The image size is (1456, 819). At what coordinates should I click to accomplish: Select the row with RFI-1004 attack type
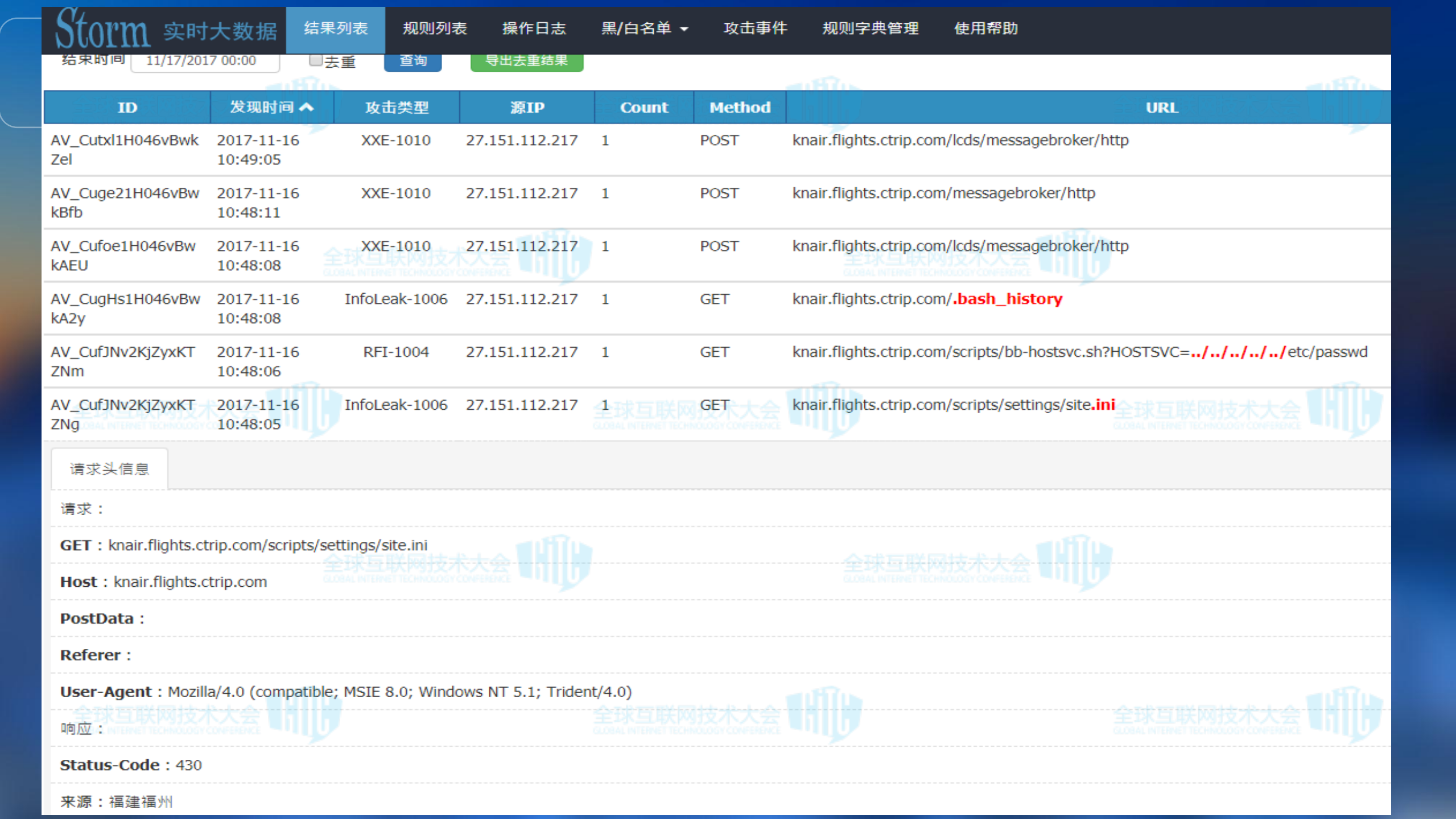(396, 351)
